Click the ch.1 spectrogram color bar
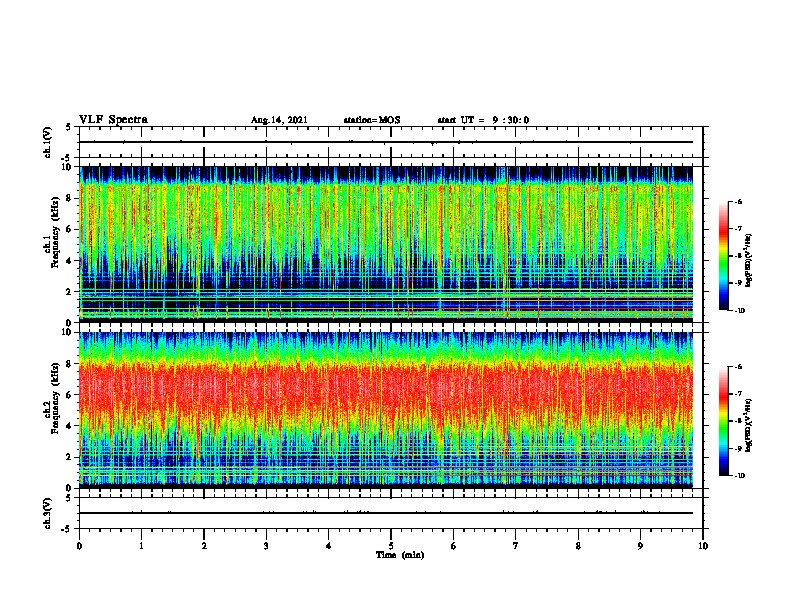 [x=723, y=256]
